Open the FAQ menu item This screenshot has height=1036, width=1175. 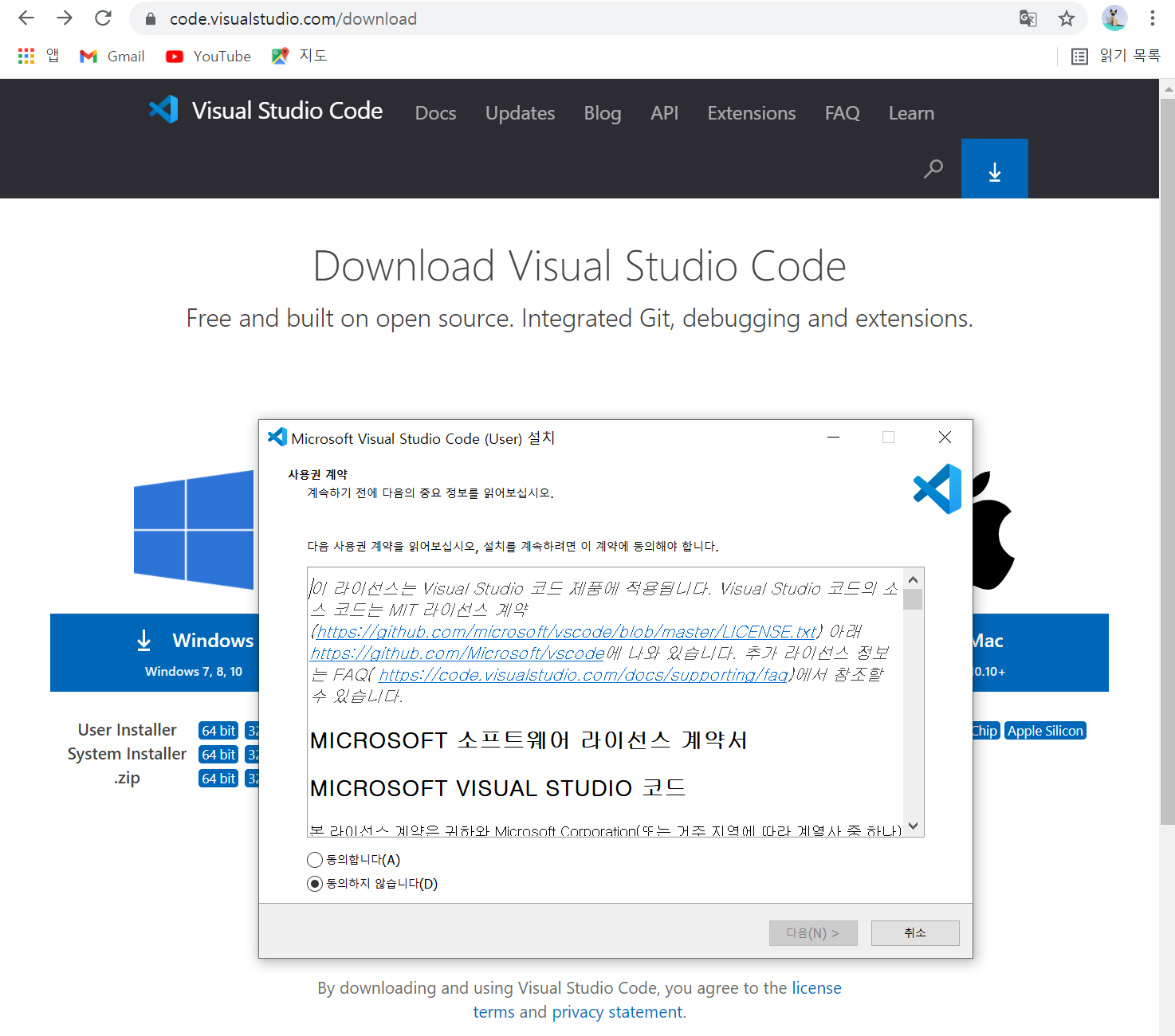(843, 113)
